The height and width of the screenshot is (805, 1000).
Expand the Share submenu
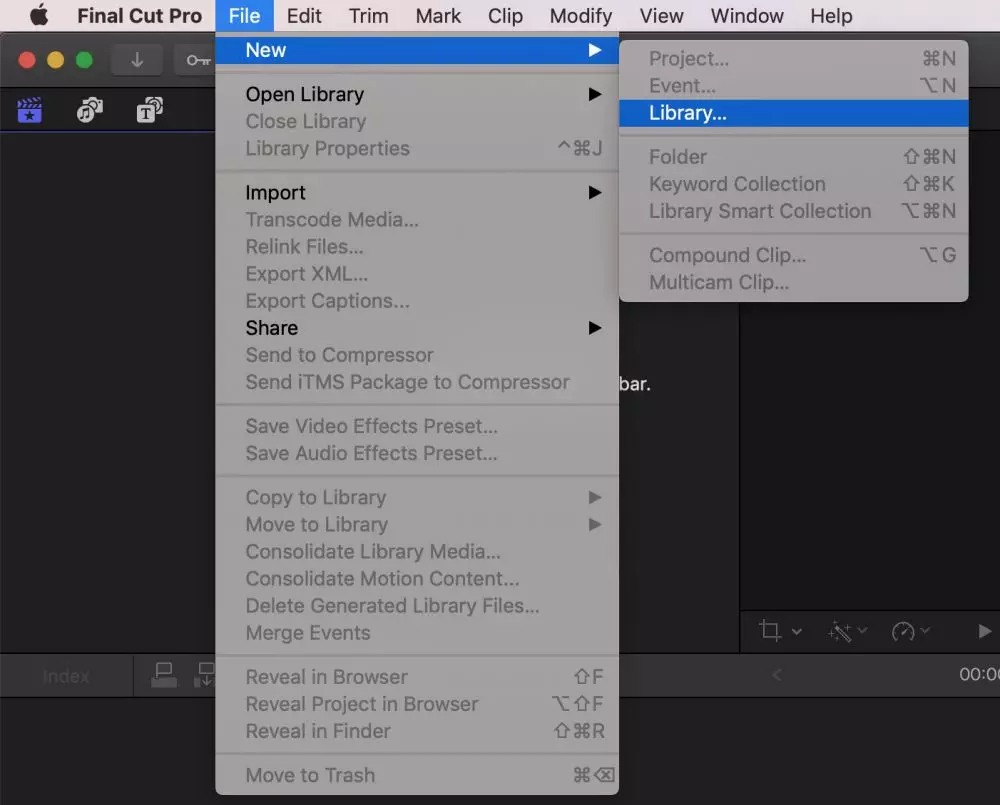click(x=417, y=328)
